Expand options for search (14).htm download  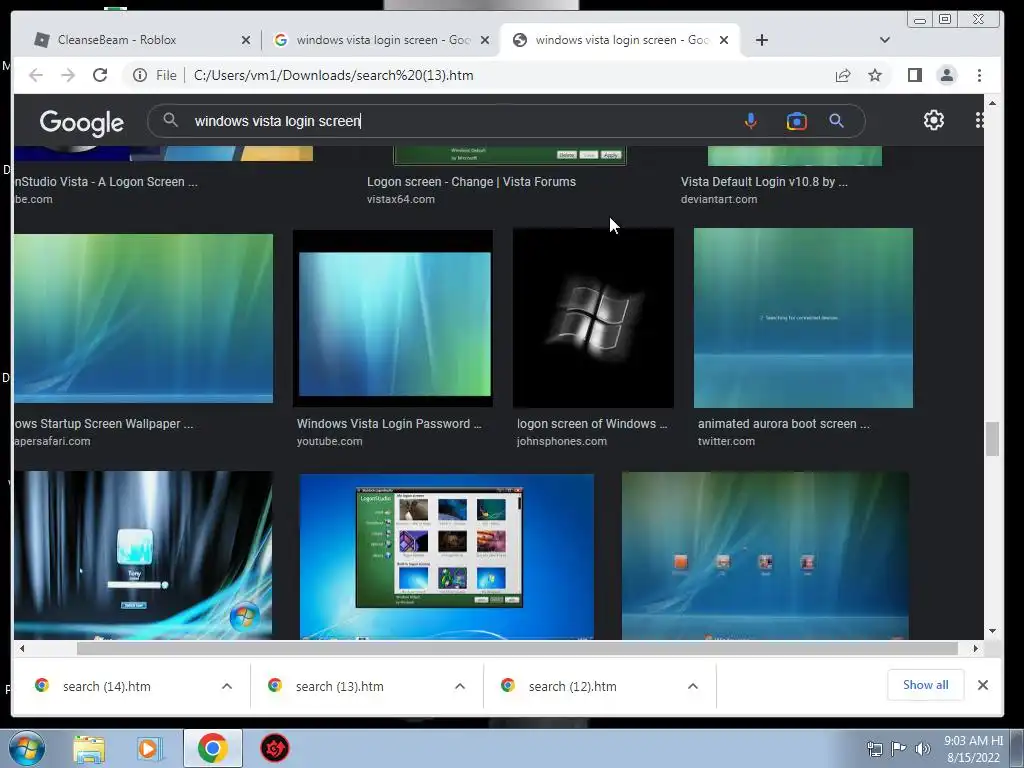[x=227, y=686]
